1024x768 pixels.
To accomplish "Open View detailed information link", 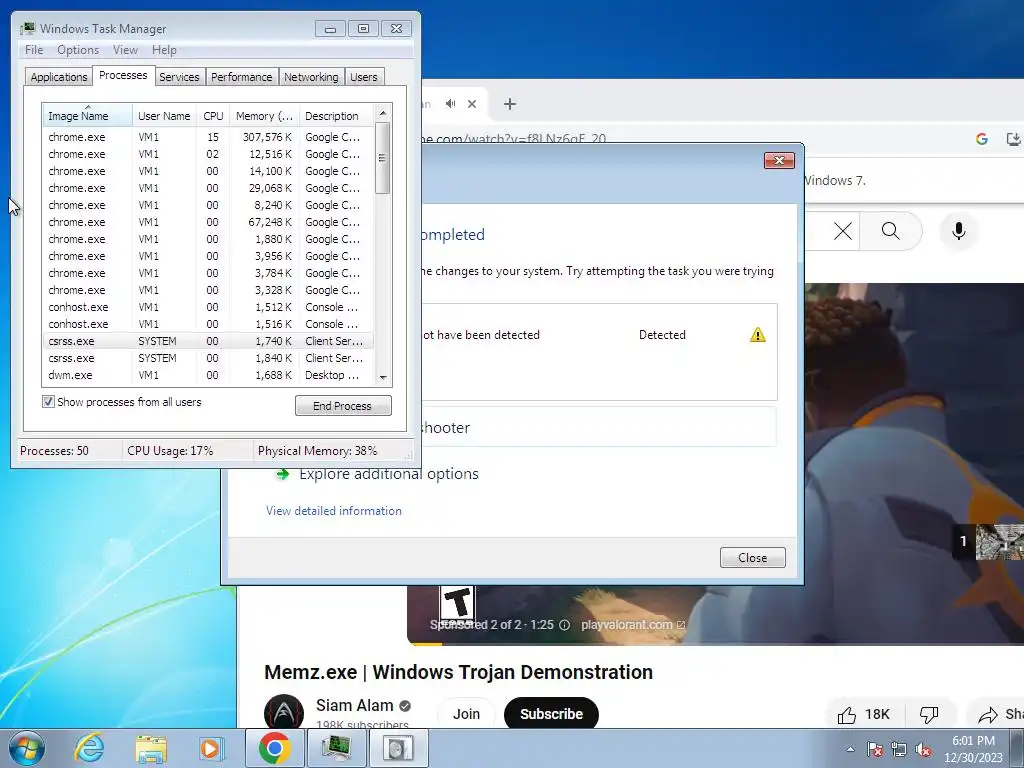I will (x=334, y=511).
